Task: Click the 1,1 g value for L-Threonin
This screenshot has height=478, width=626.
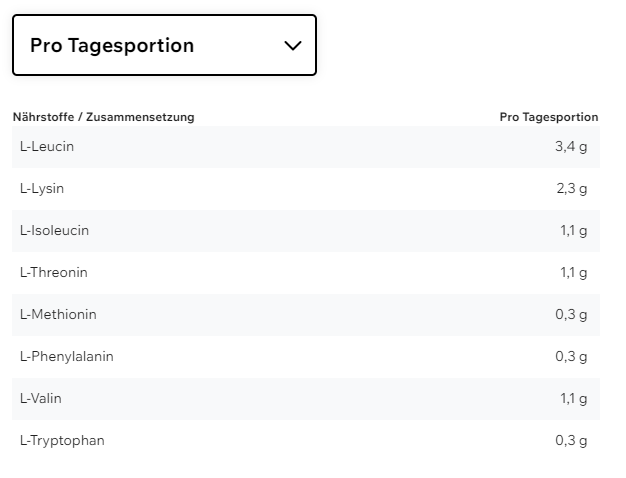Action: pyautogui.click(x=573, y=273)
